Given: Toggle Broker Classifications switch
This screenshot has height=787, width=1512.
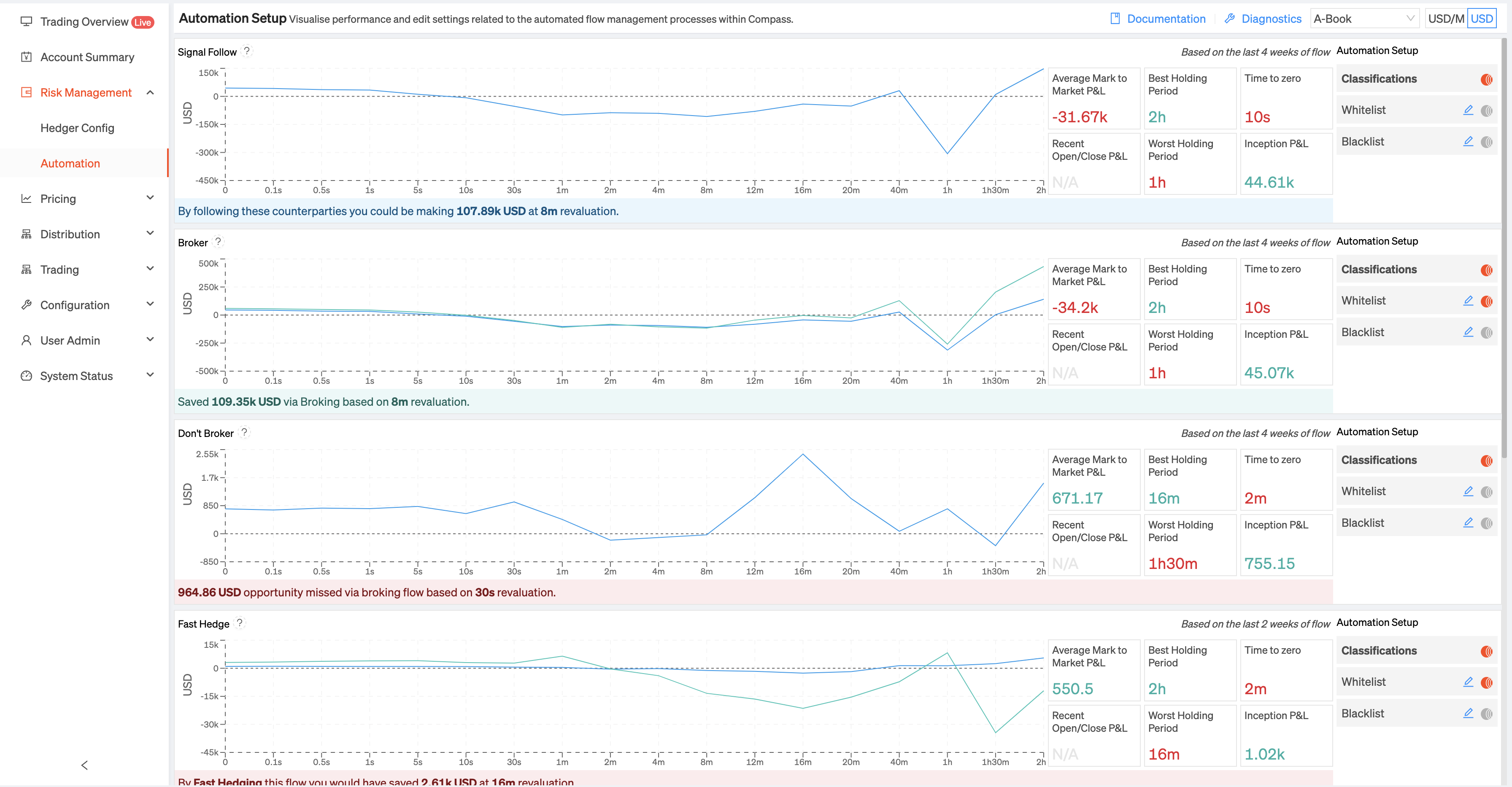Looking at the screenshot, I should coord(1486,270).
